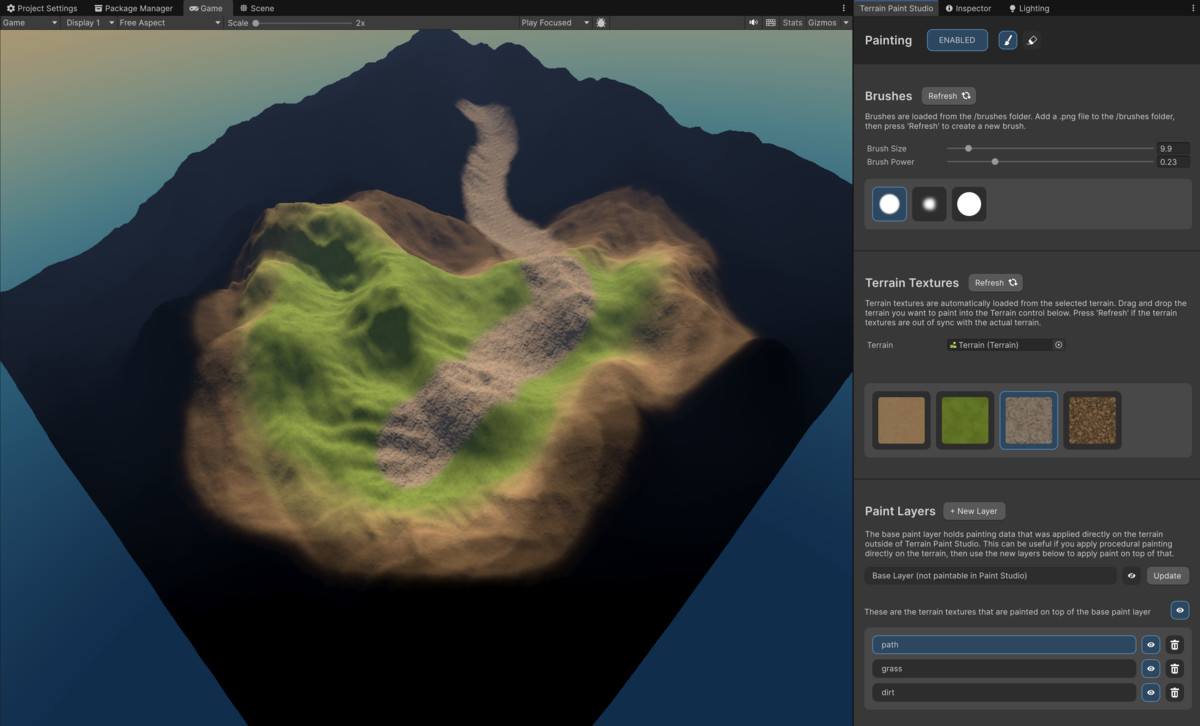This screenshot has width=1200, height=726.
Task: Select the solid circle brush shape
Action: coord(968,203)
